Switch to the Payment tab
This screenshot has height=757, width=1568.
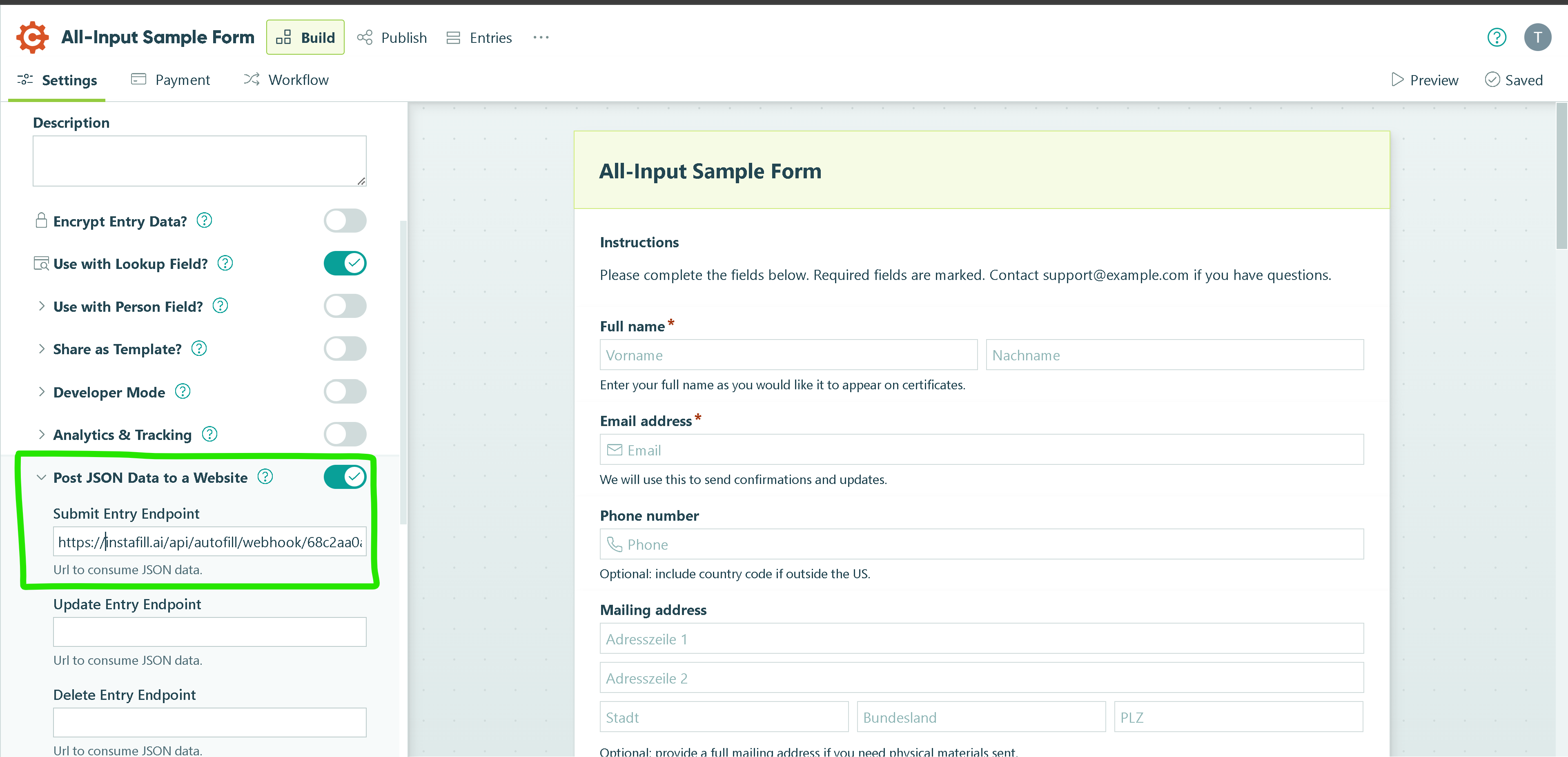tap(170, 80)
